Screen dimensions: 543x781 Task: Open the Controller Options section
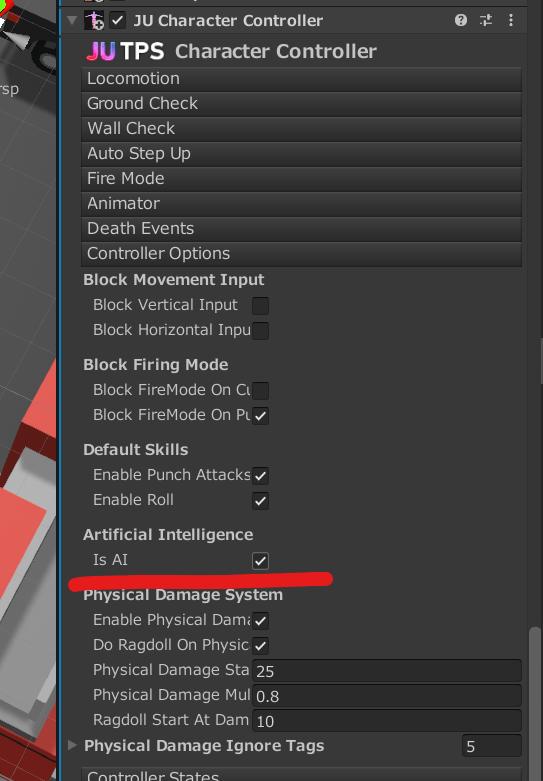(301, 254)
